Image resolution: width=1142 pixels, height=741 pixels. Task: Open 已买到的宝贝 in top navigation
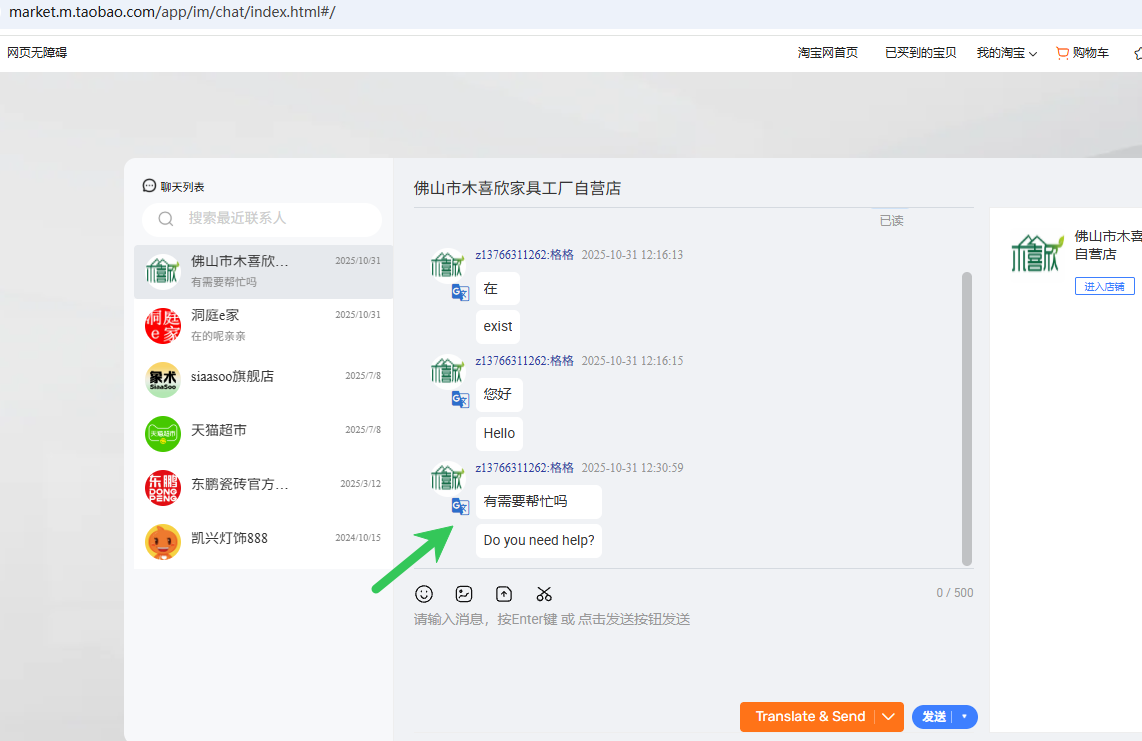(921, 52)
